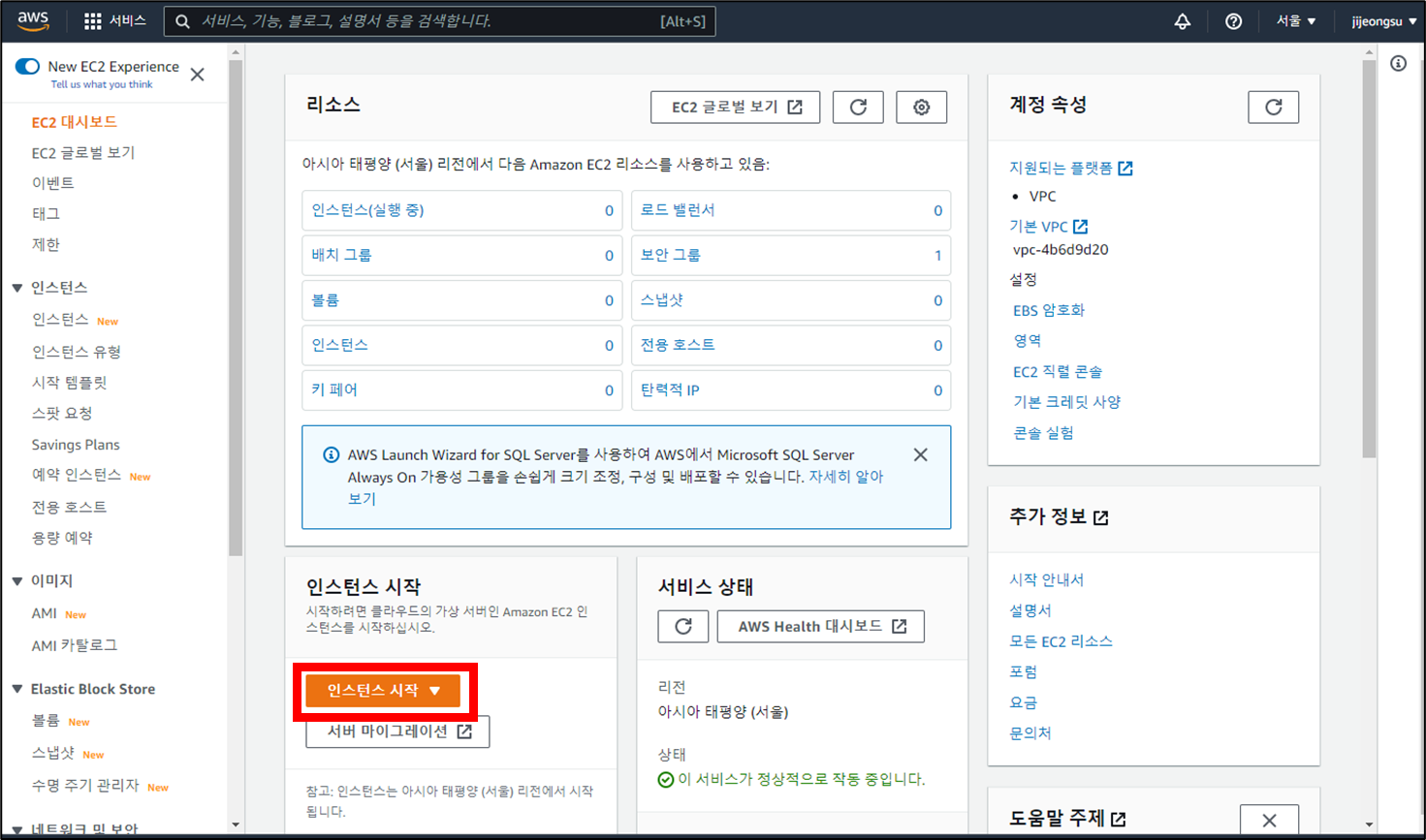Collapse the 인스턴스 sidebar section
Screen dimensions: 1426x840
pyautogui.click(x=17, y=288)
